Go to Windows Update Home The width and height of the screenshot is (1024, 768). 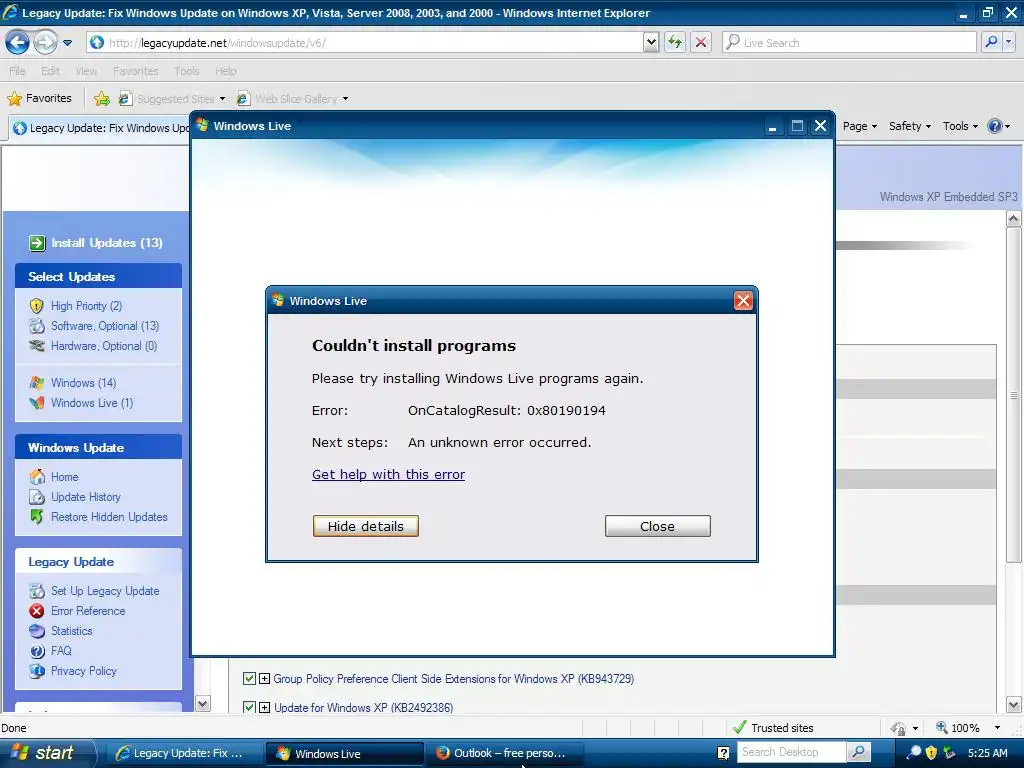65,477
